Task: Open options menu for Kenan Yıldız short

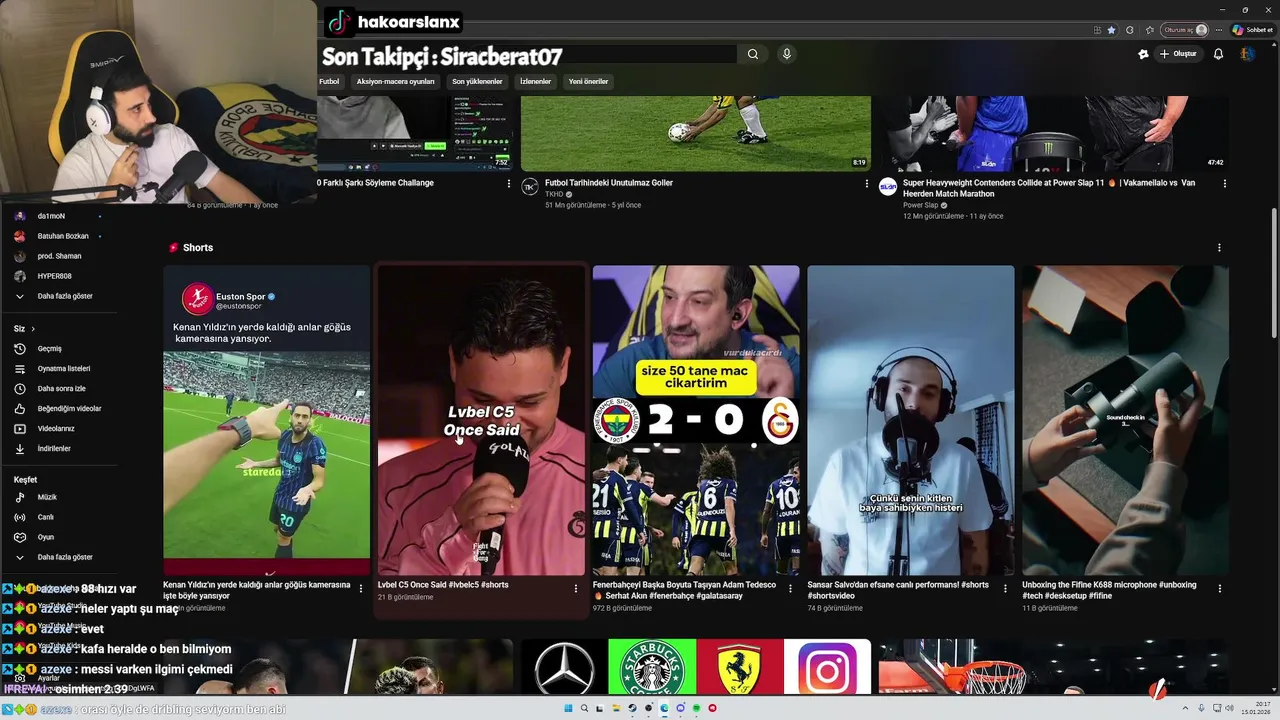Action: (x=361, y=588)
